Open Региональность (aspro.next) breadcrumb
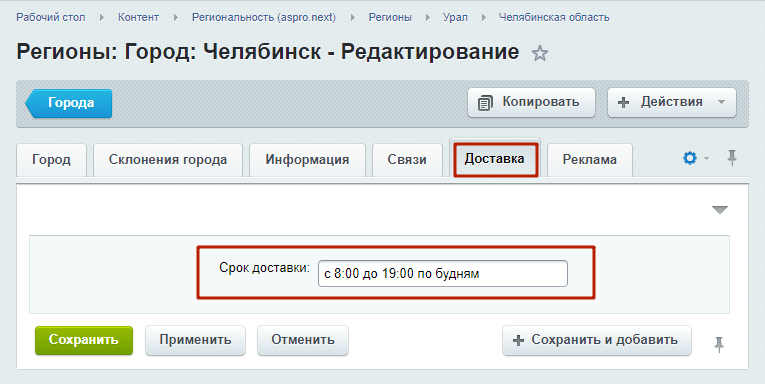The height and width of the screenshot is (384, 765). [x=264, y=18]
